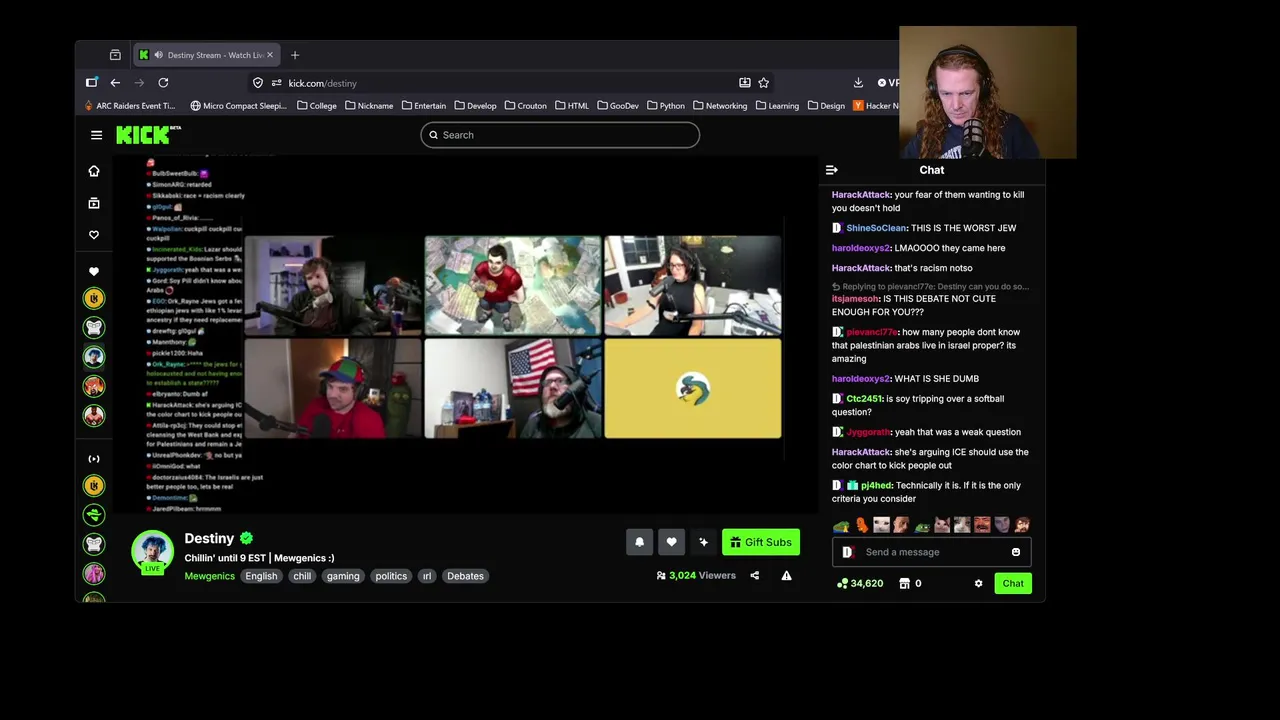Send message with Chat button
The image size is (1280, 720).
tap(1013, 583)
